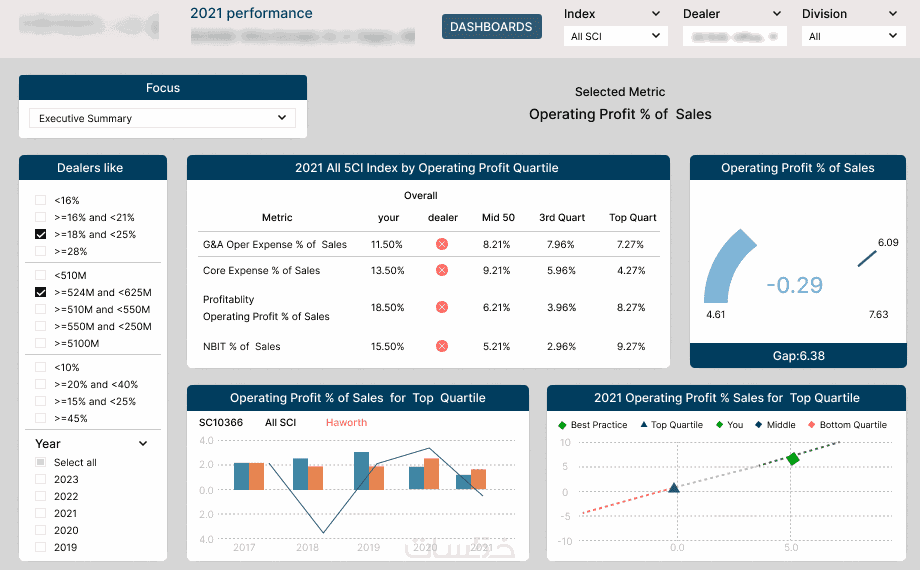Click the red X status icon for Core Expense
920x570 pixels.
point(442,270)
